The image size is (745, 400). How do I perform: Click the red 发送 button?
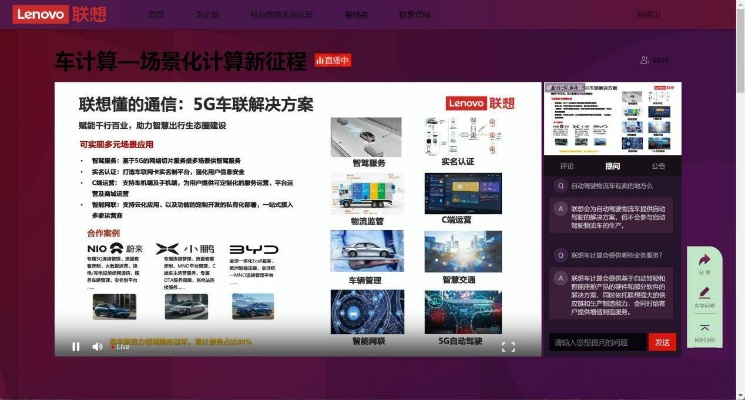pyautogui.click(x=662, y=342)
